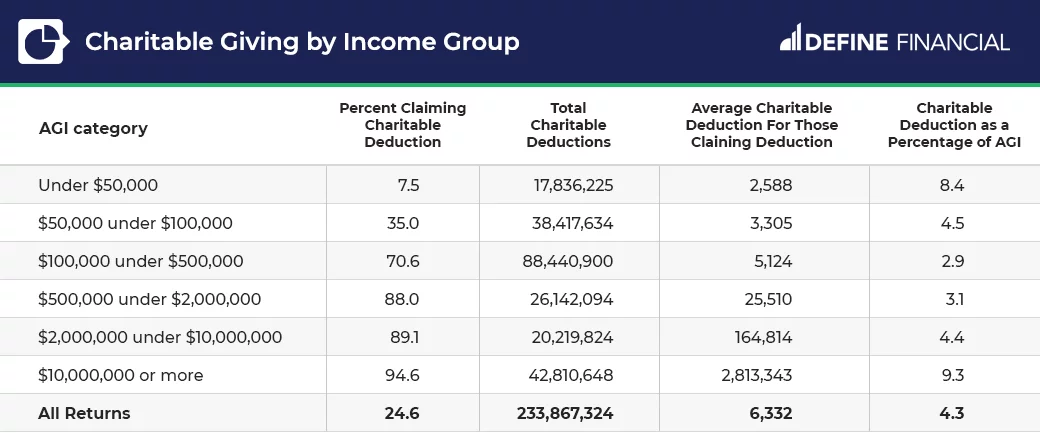Click the Total Charitable Deductions header
This screenshot has height=433, width=1040.
(568, 125)
